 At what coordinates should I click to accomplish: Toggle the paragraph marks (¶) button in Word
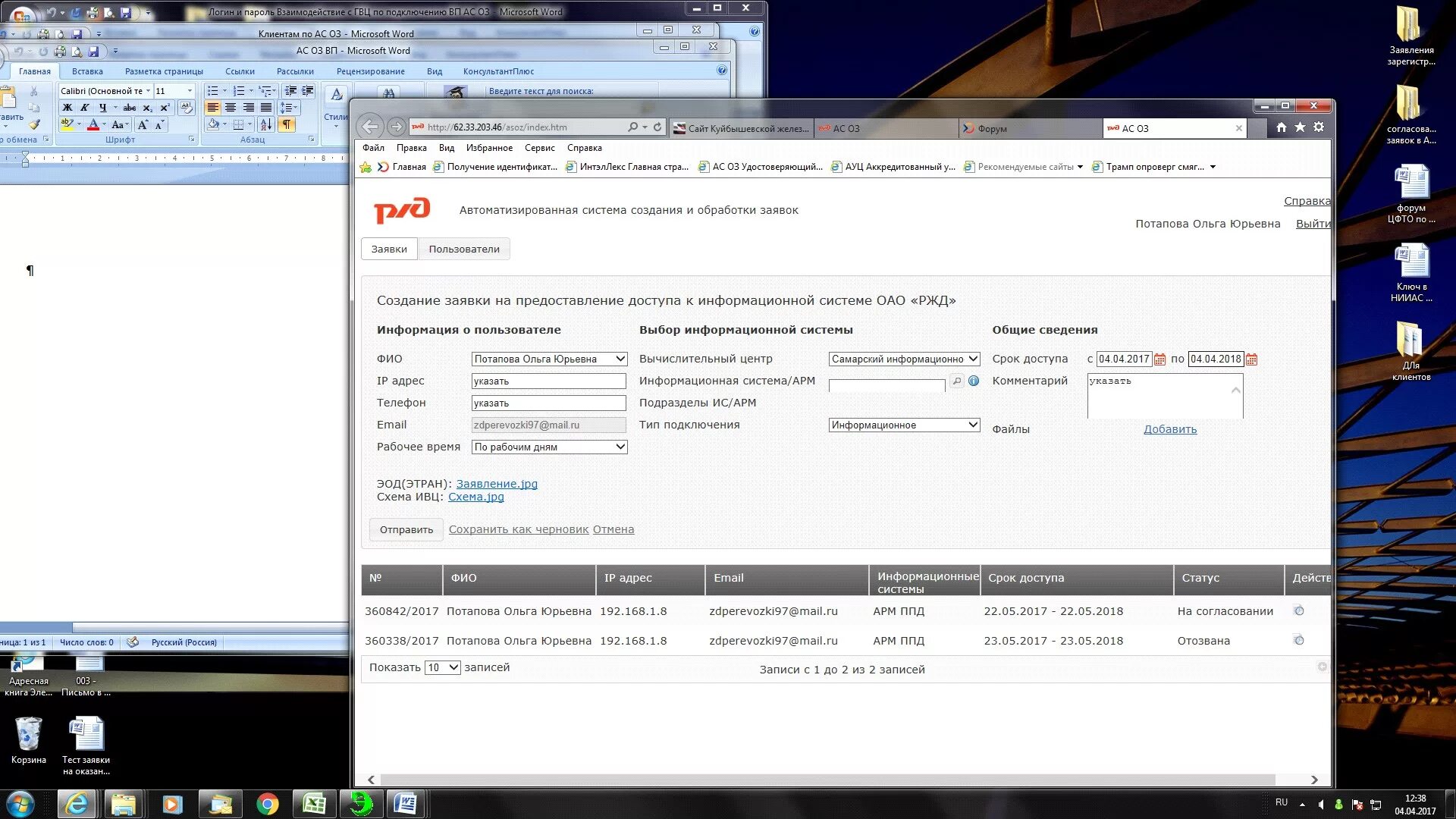287,124
